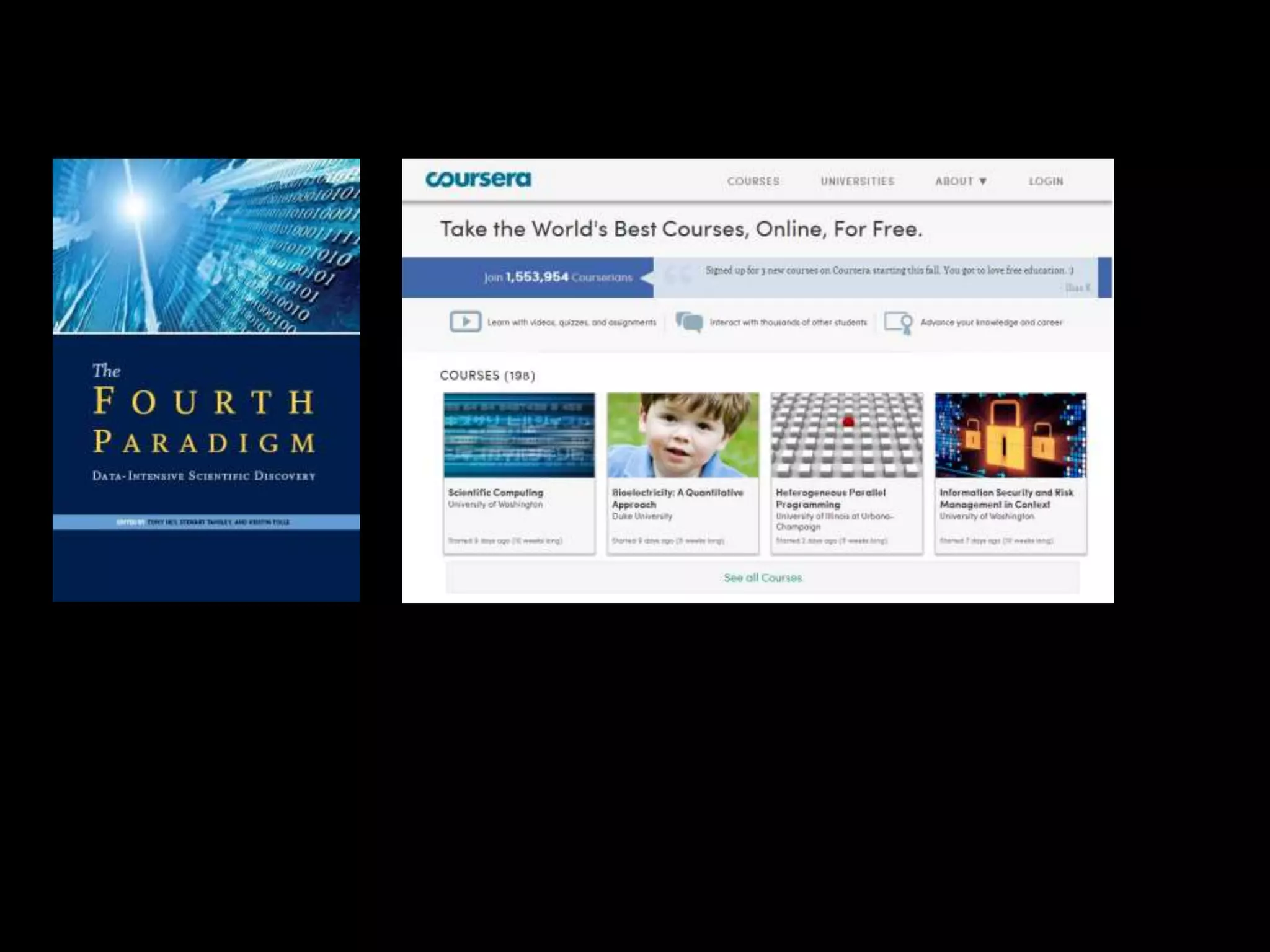
Task: Open Scientific Computing course thumbnail
Action: 519,435
